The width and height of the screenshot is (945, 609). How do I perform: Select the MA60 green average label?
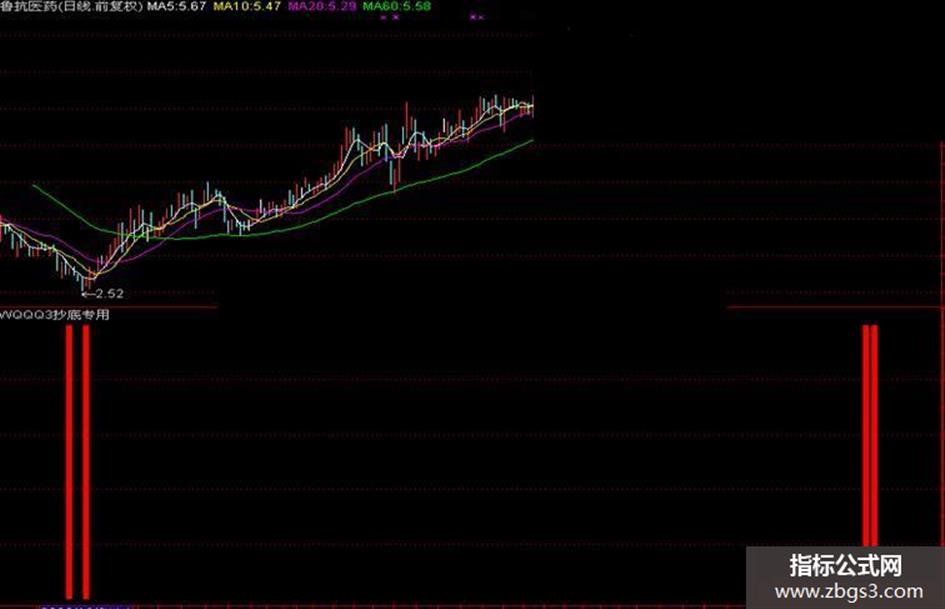point(397,6)
